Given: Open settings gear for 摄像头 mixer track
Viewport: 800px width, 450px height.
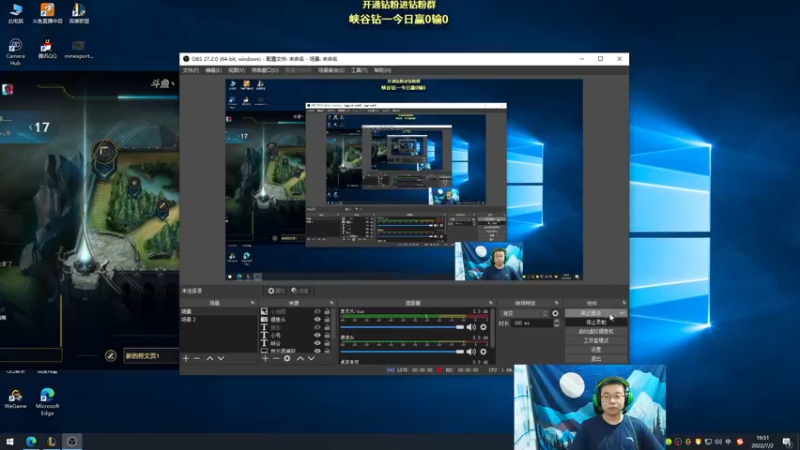Looking at the screenshot, I should click(483, 352).
